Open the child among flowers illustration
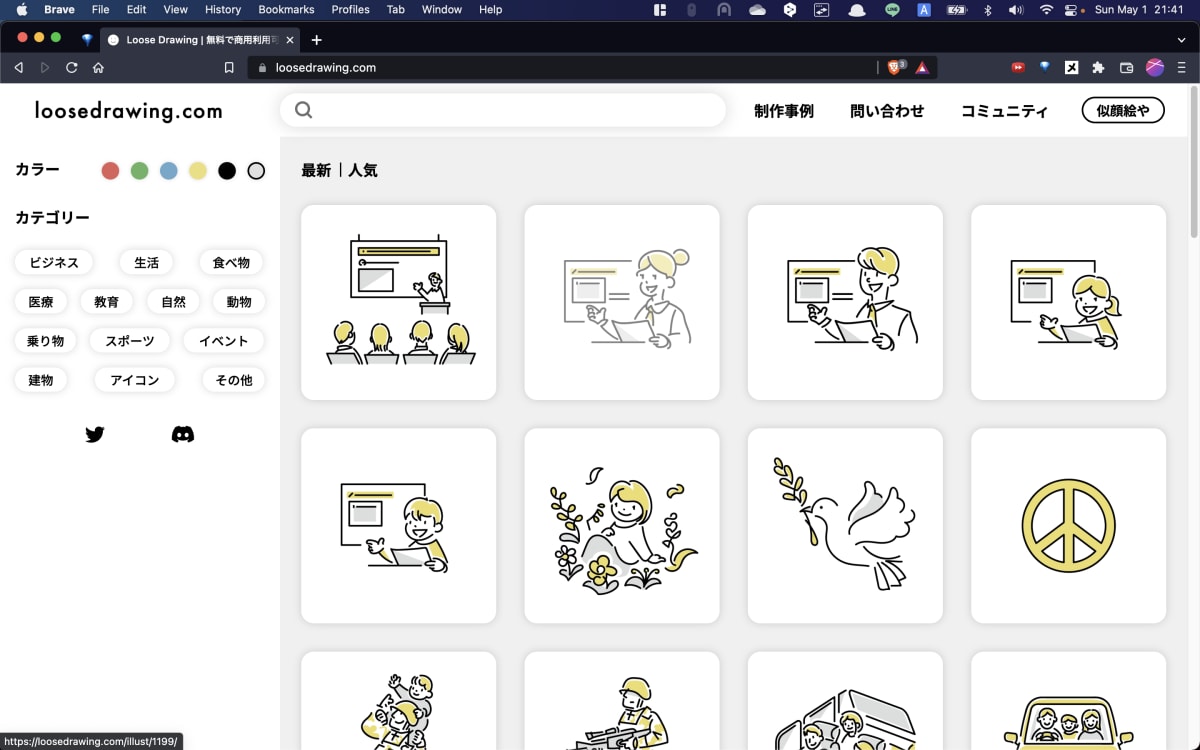This screenshot has width=1200, height=750. pos(622,526)
